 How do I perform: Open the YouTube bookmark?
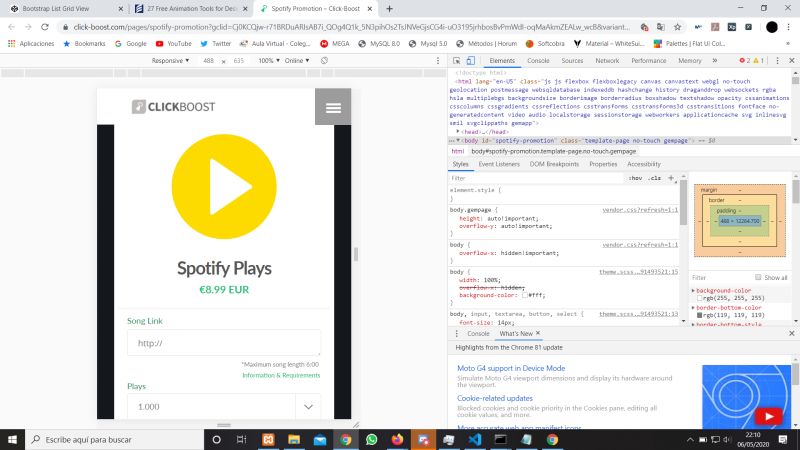[x=173, y=44]
